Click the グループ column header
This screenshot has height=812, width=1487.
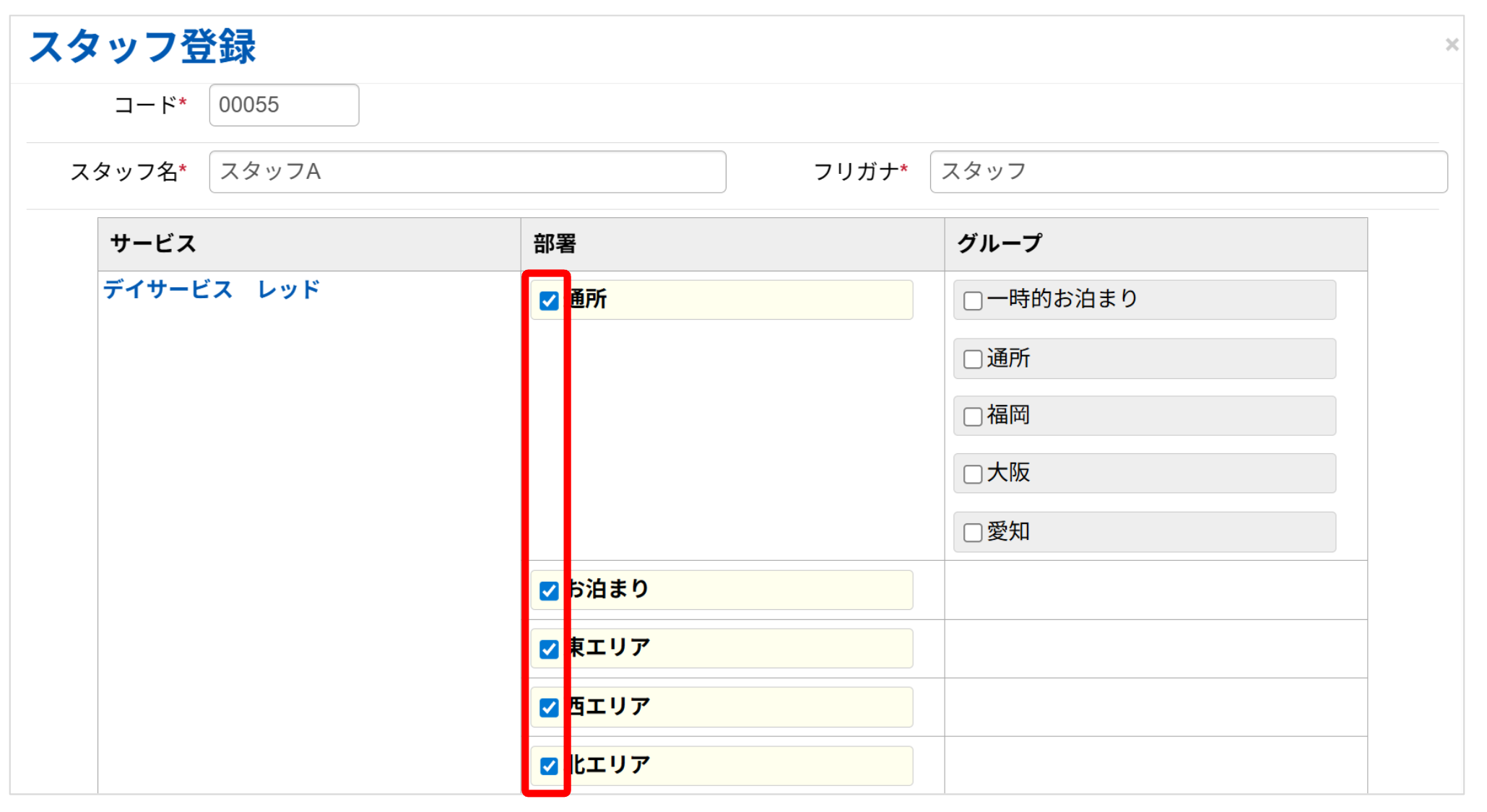tap(1000, 244)
